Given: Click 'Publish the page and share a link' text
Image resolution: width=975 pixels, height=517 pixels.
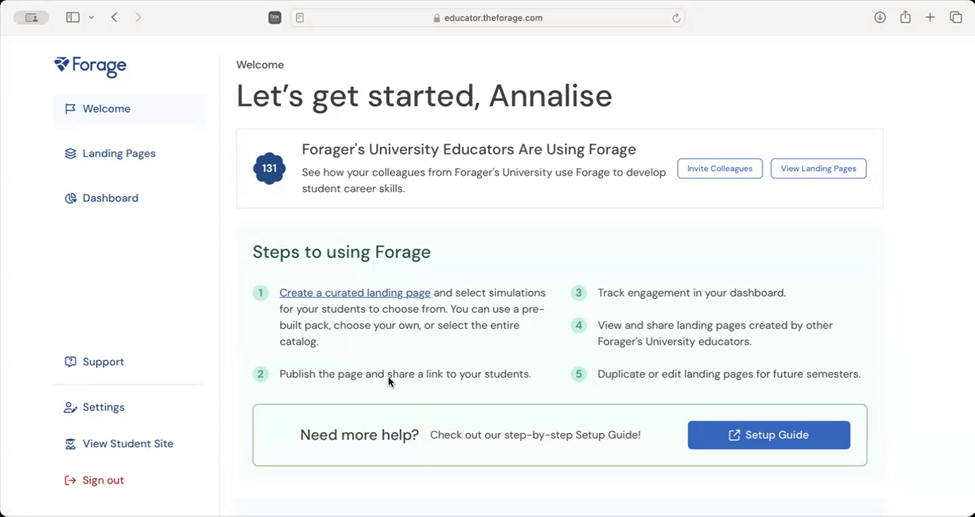Looking at the screenshot, I should (x=405, y=375).
